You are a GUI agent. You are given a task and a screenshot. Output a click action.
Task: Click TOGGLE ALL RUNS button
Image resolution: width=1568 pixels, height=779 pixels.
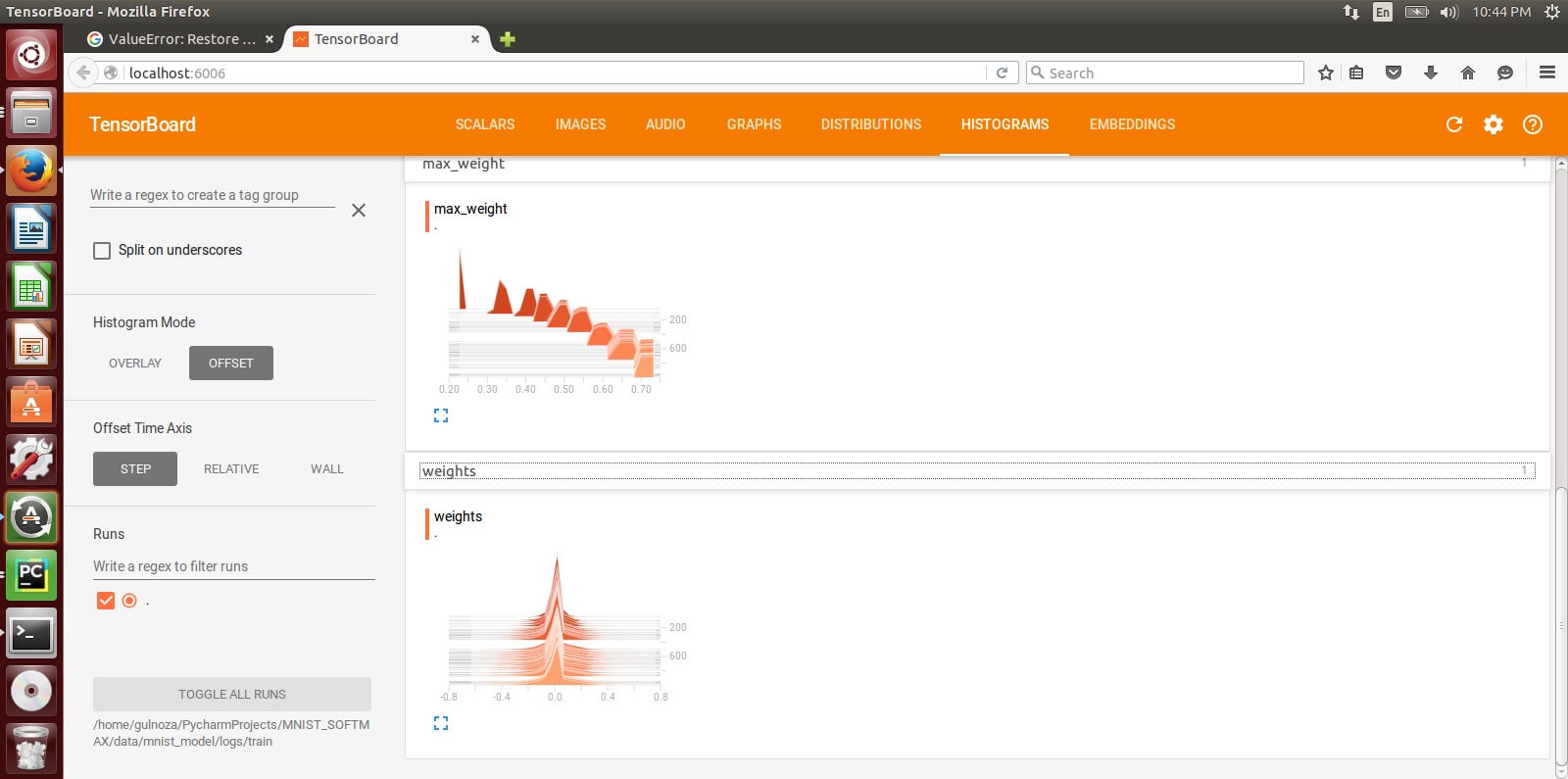[x=232, y=695]
